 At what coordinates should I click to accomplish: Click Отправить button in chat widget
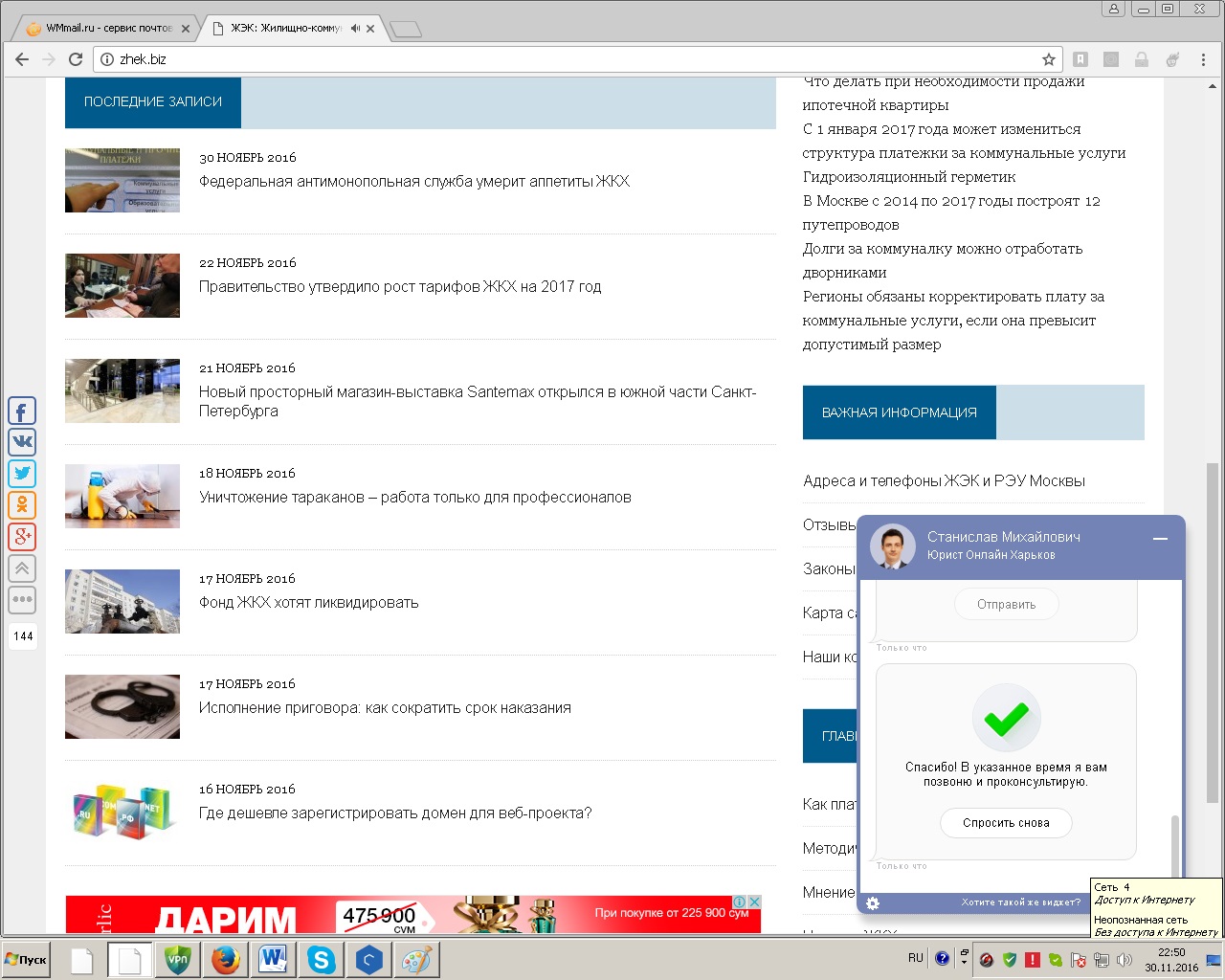pyautogui.click(x=1006, y=605)
